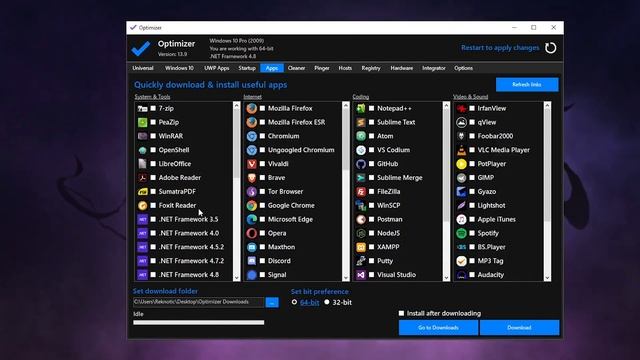This screenshot has height=360, width=640.
Task: Check the NodeJS checkbox
Action: pos(371,233)
